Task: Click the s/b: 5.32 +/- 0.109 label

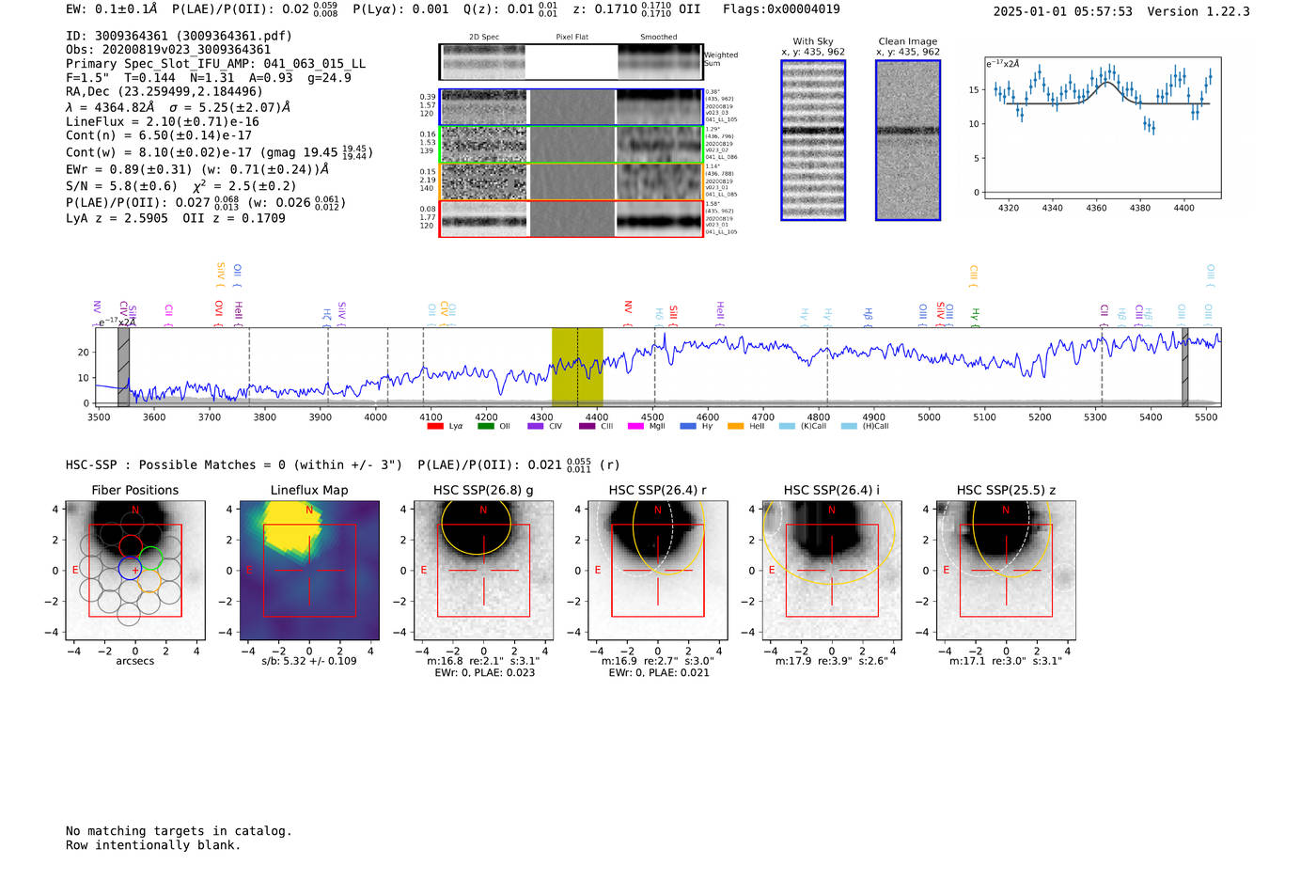Action: [309, 661]
